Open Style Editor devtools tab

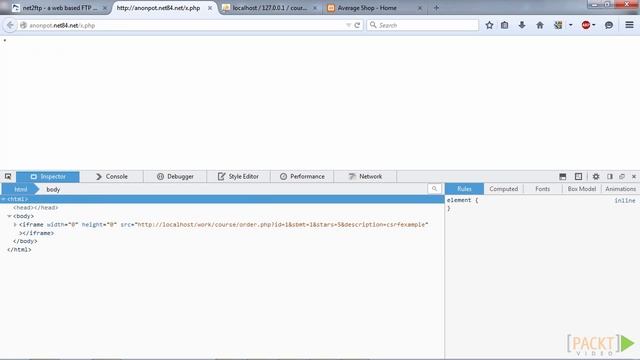click(238, 176)
